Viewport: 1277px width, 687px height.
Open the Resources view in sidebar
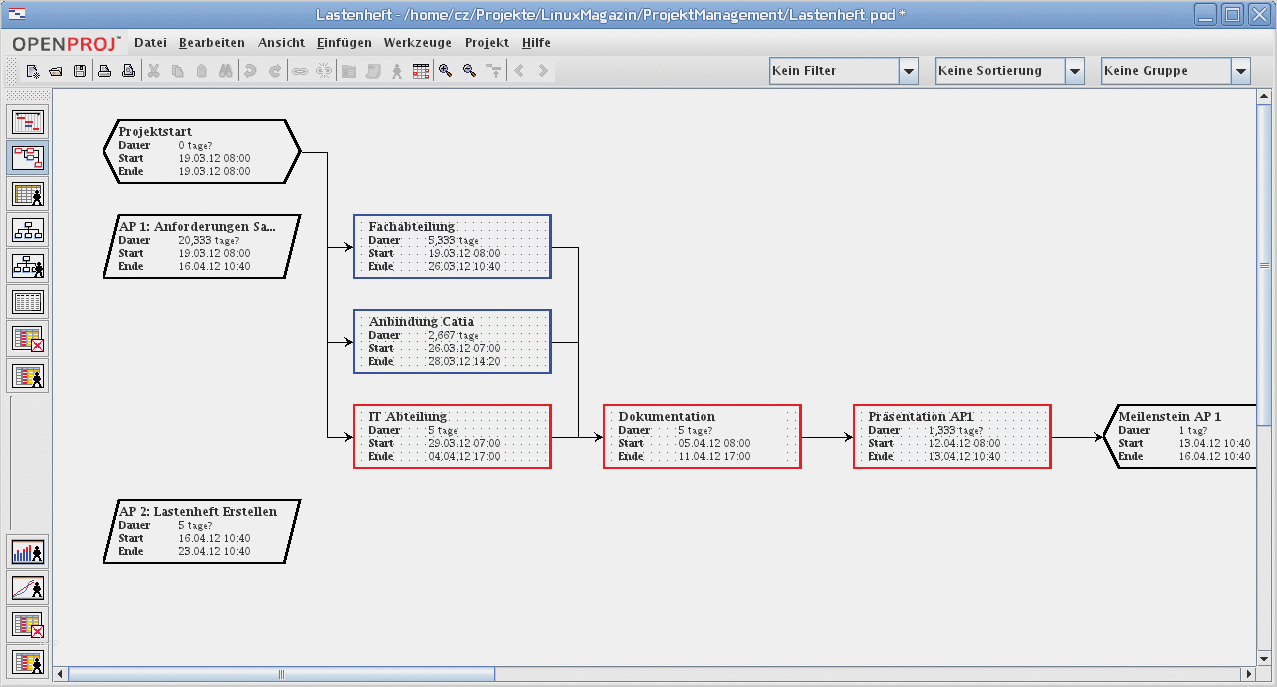(29, 194)
